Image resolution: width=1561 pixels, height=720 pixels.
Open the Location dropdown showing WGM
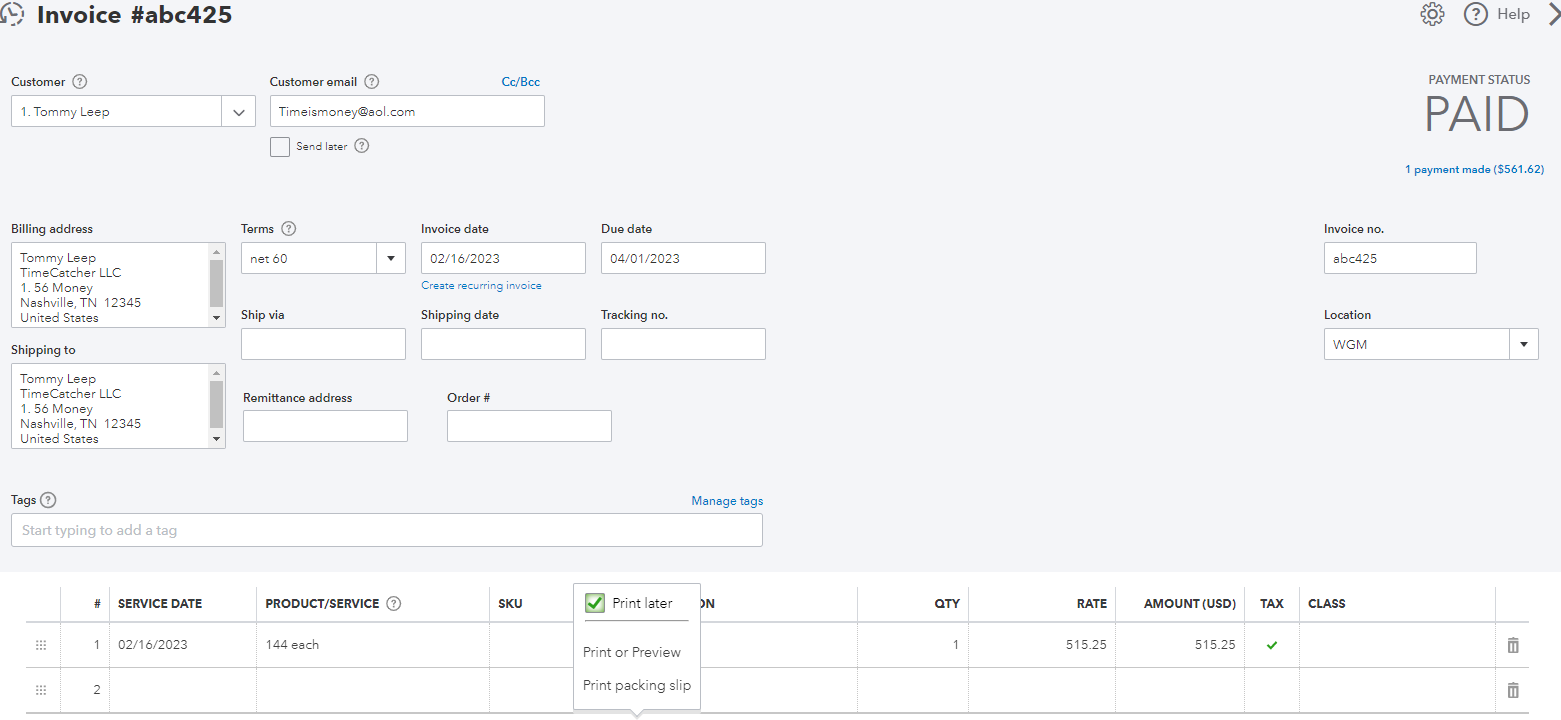pos(1524,344)
